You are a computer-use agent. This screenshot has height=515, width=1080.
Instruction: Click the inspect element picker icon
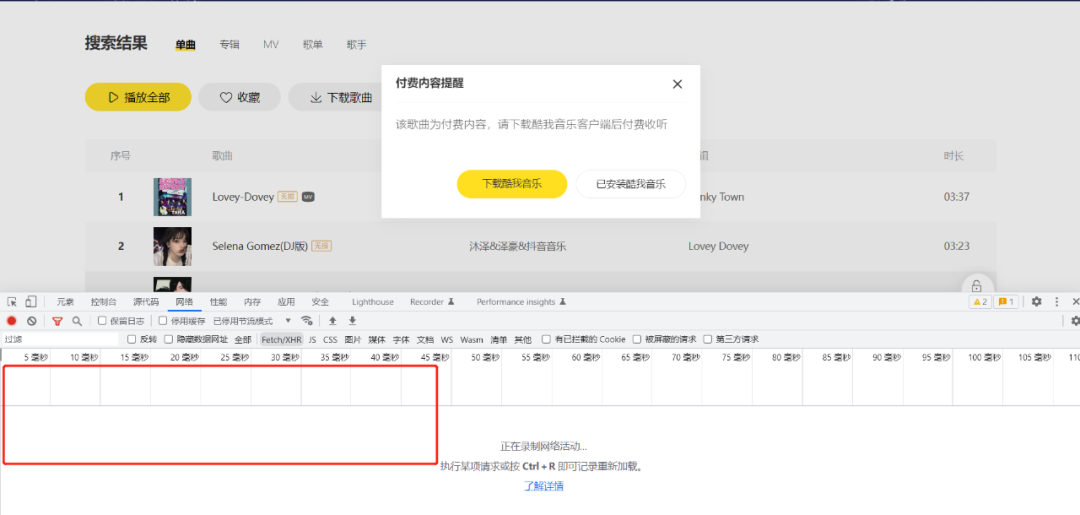12,302
